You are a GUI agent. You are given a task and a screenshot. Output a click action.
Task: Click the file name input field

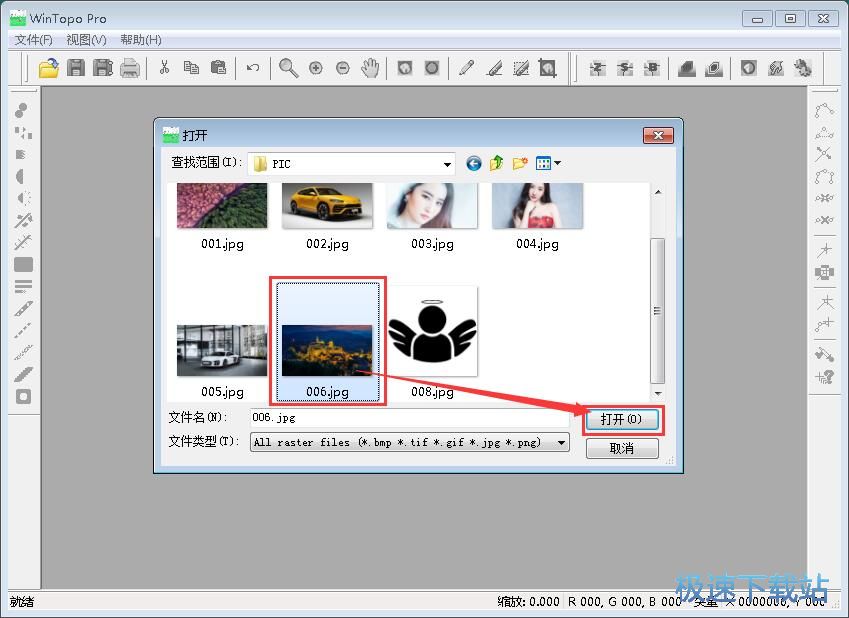click(x=409, y=418)
